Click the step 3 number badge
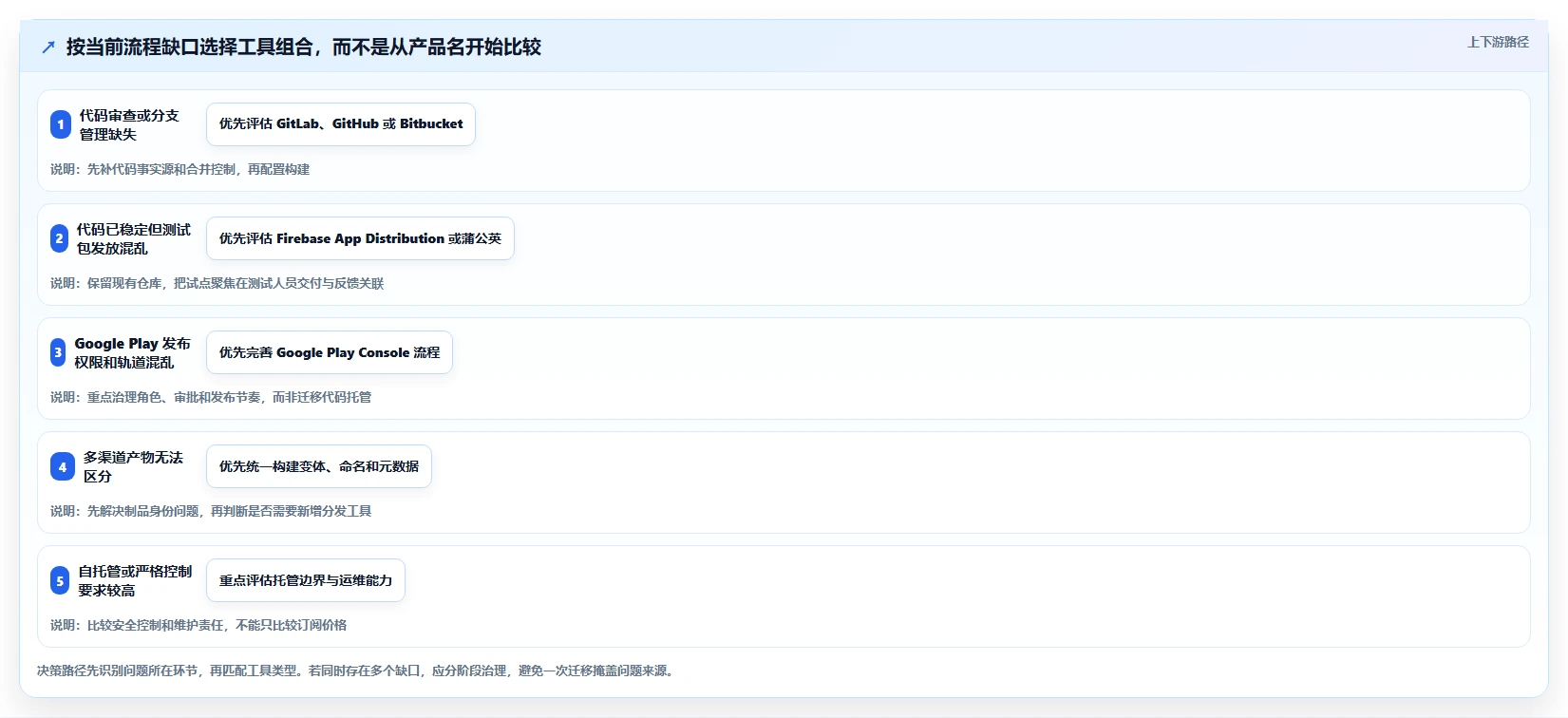Viewport: 1568px width, 718px height. point(58,352)
